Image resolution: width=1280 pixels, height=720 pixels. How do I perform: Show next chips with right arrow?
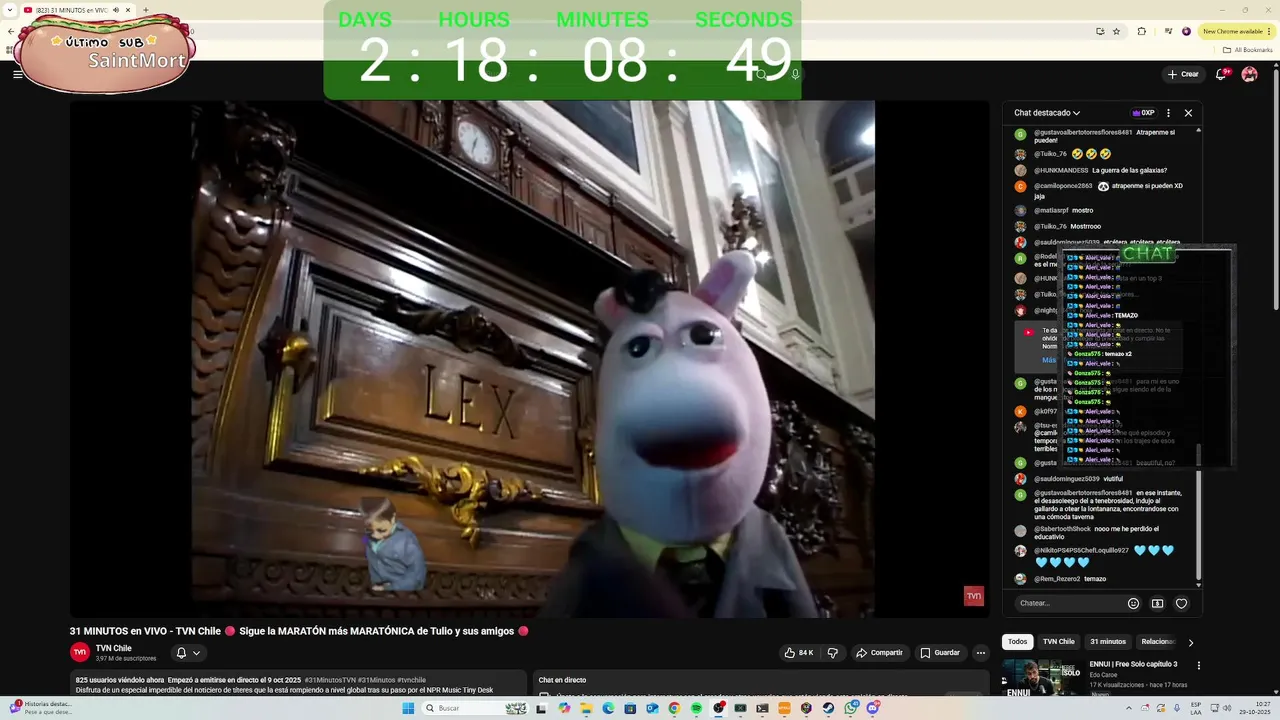pyautogui.click(x=1190, y=642)
